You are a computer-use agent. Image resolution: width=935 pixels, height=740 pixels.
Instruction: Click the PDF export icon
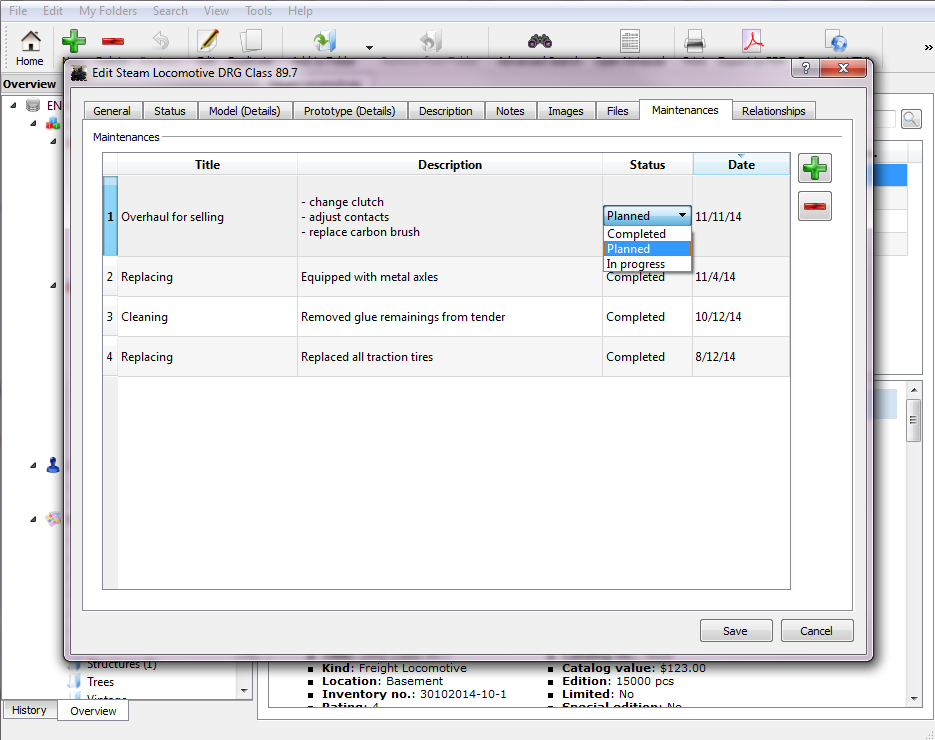coord(753,41)
